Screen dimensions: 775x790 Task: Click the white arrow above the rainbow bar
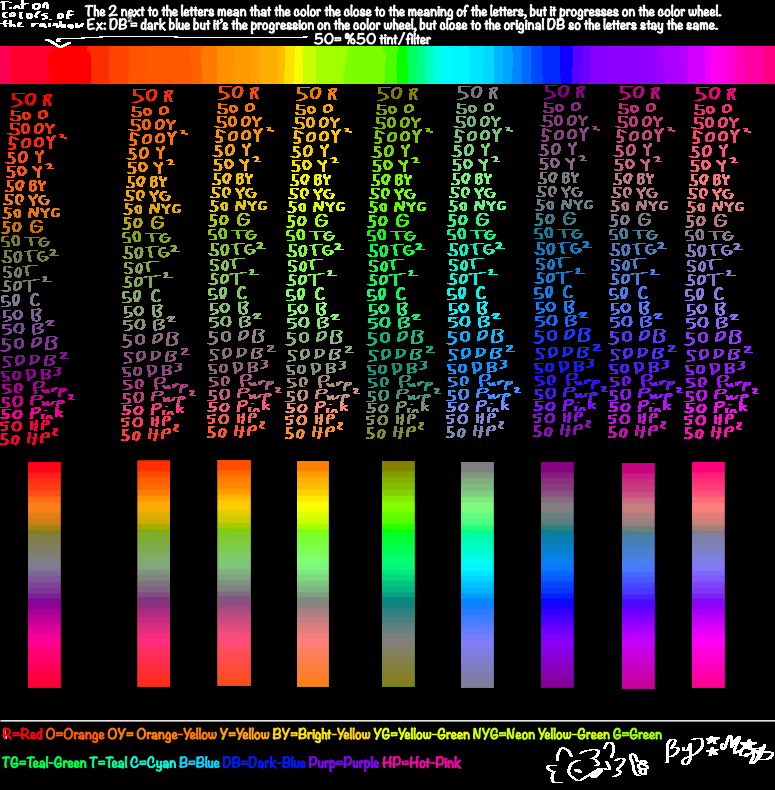(60, 42)
